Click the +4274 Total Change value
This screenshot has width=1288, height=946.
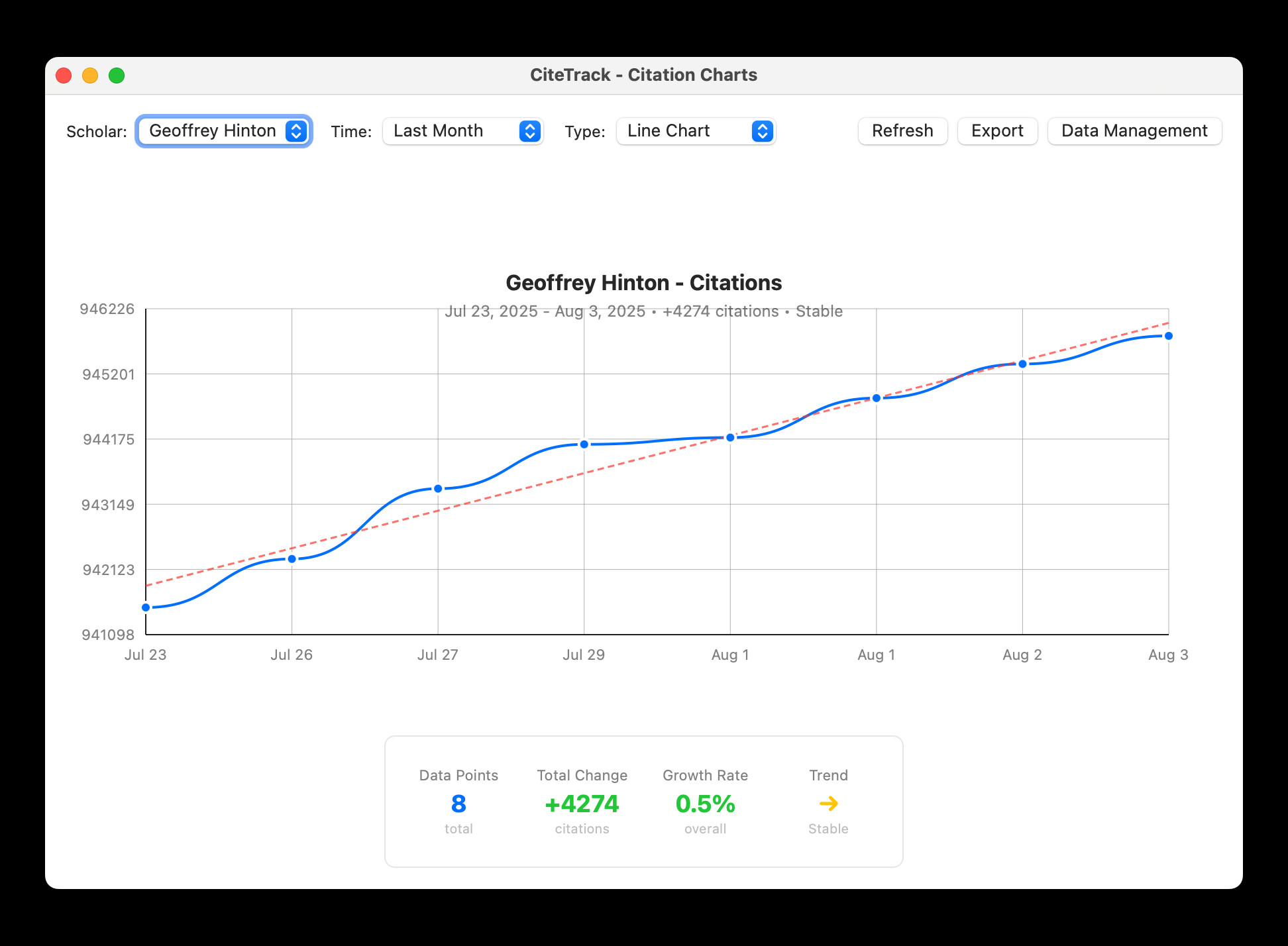582,804
